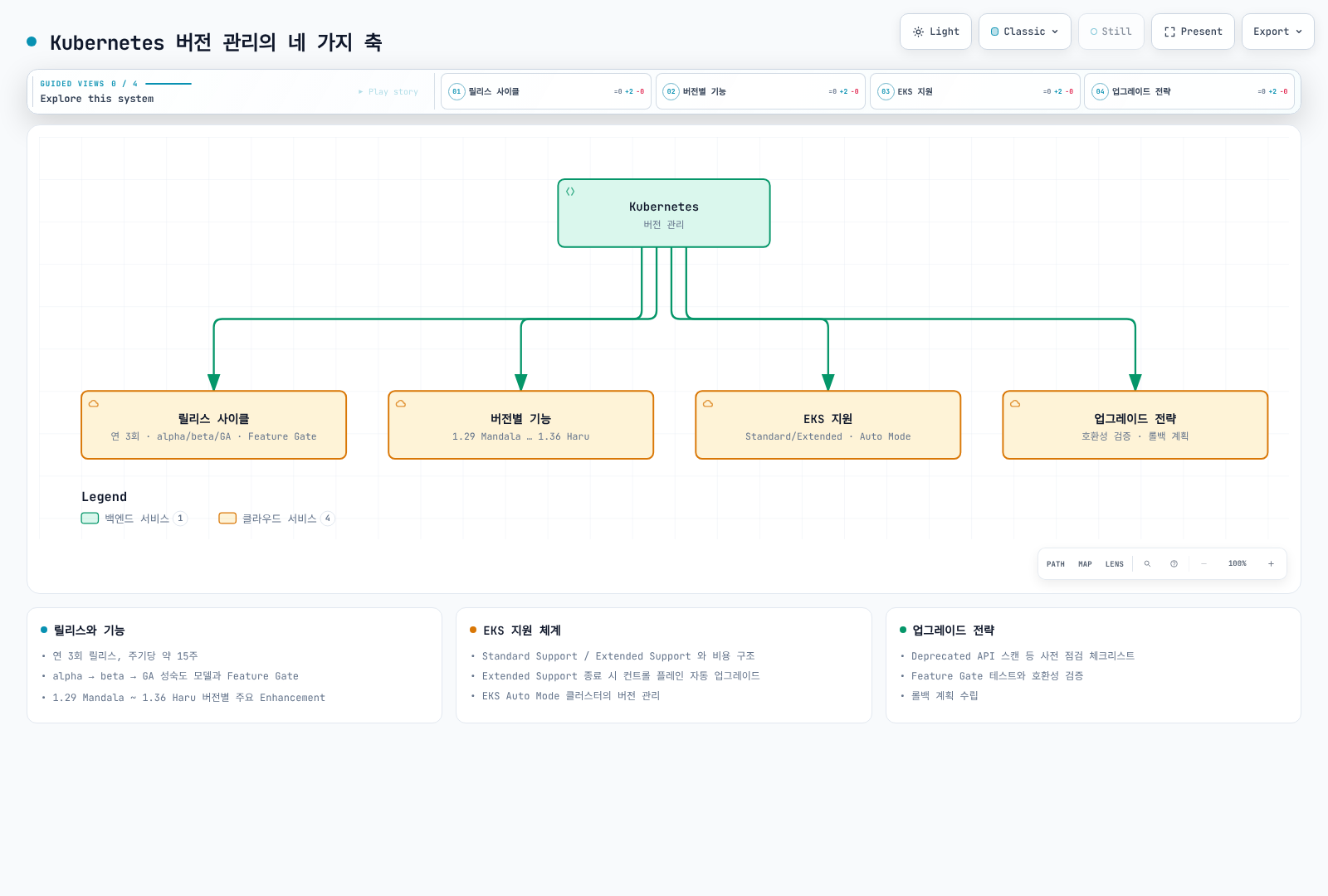Select guided view 04 업그레이드 전략
Image resolution: width=1328 pixels, height=896 pixels.
click(x=1189, y=91)
